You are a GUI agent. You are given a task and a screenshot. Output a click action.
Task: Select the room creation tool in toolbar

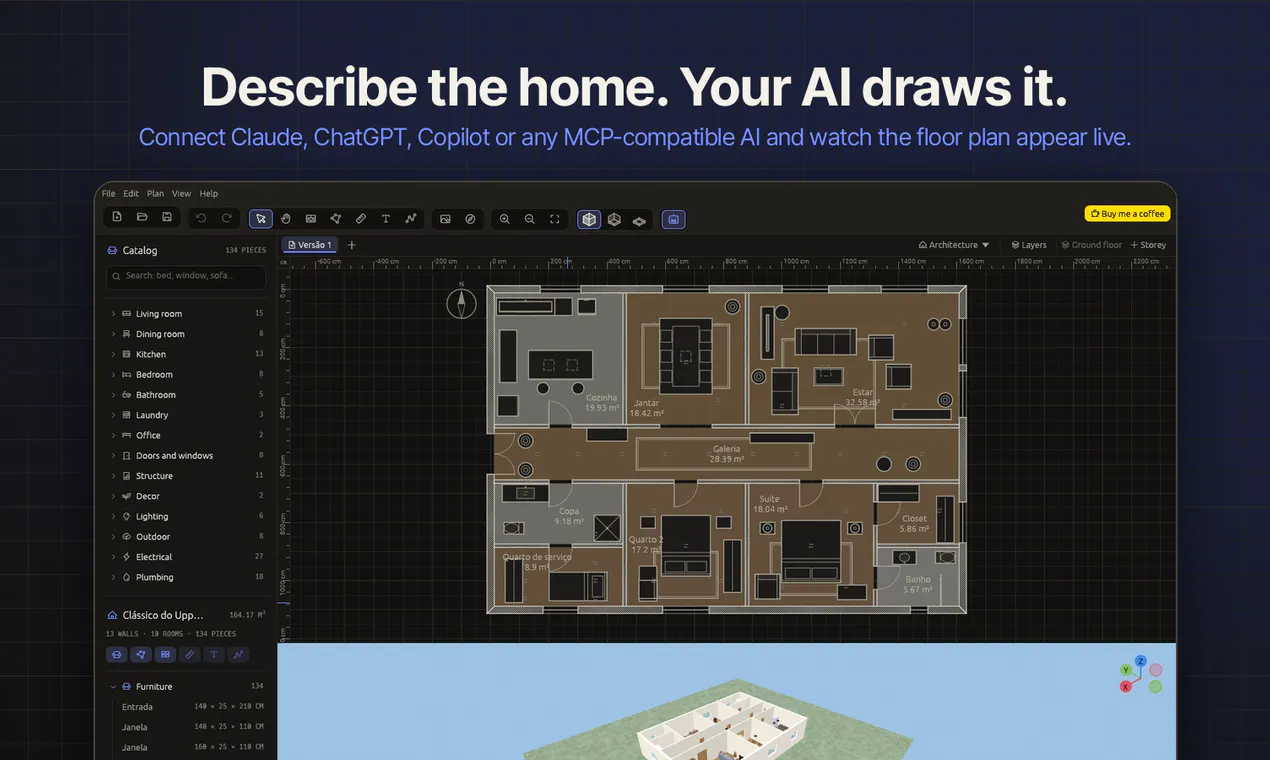point(336,218)
